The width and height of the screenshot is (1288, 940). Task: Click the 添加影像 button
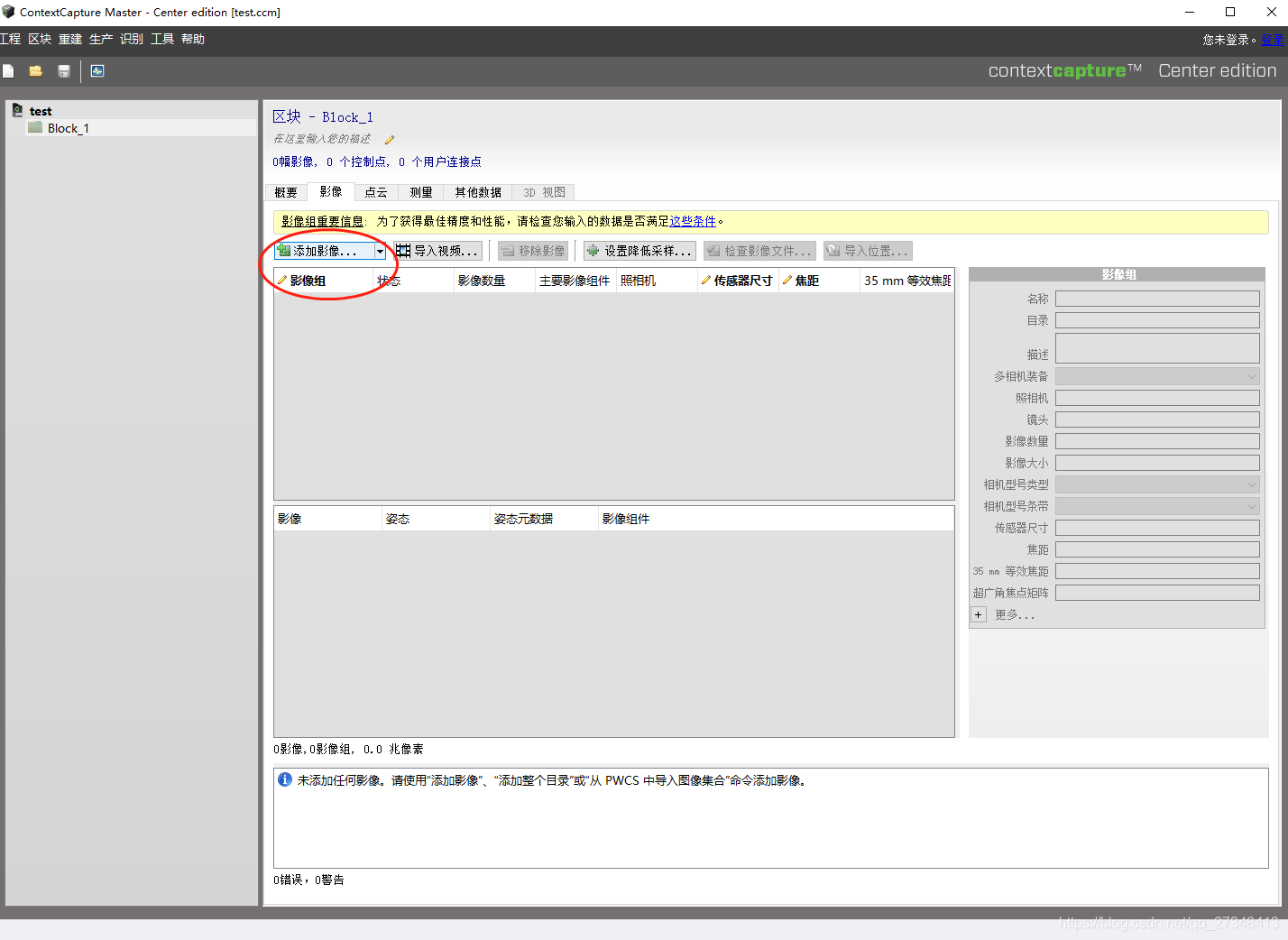pos(325,251)
